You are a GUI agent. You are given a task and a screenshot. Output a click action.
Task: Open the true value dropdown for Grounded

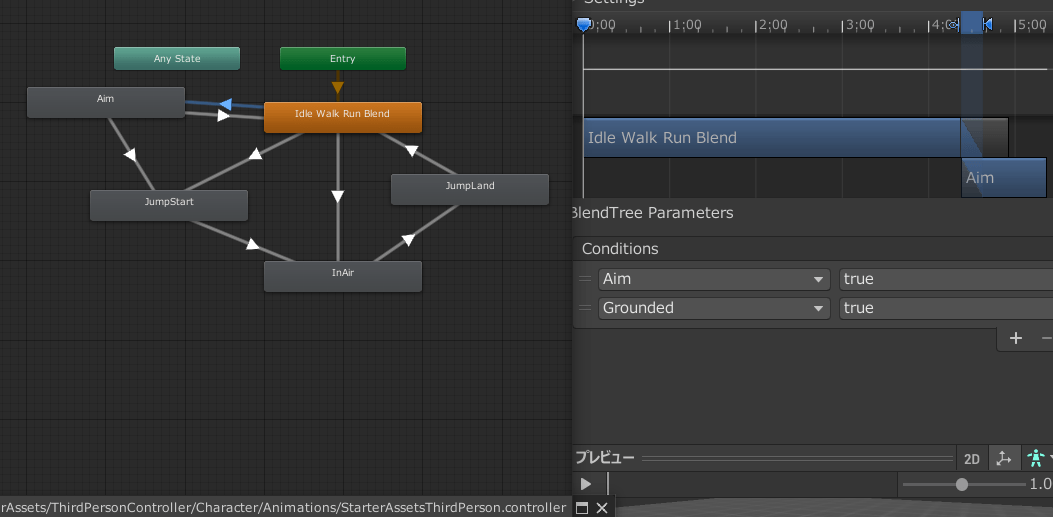946,308
